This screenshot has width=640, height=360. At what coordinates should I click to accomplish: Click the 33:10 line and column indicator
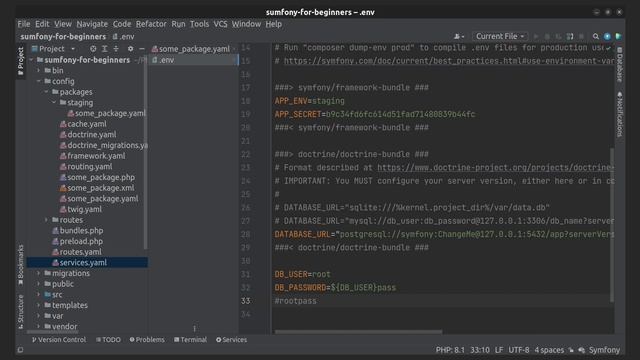pyautogui.click(x=480, y=350)
